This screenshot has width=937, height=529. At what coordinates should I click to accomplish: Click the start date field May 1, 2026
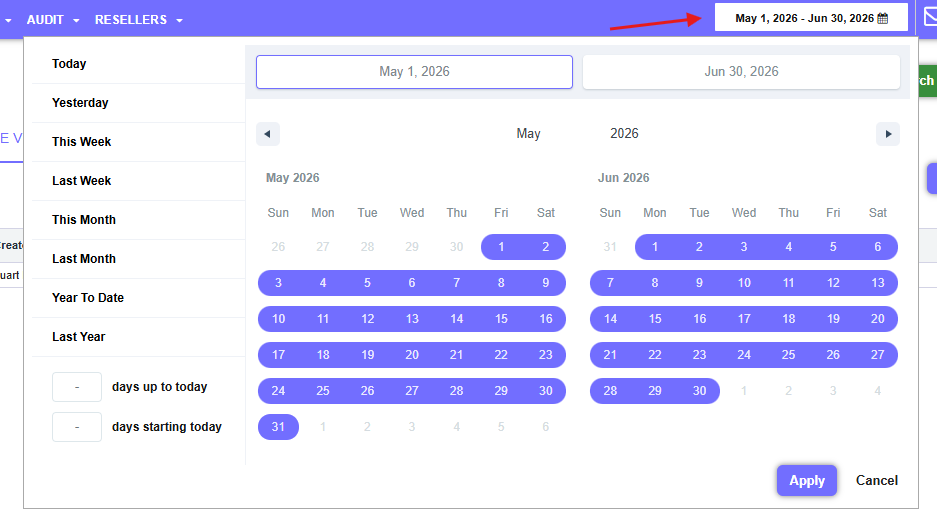click(414, 72)
